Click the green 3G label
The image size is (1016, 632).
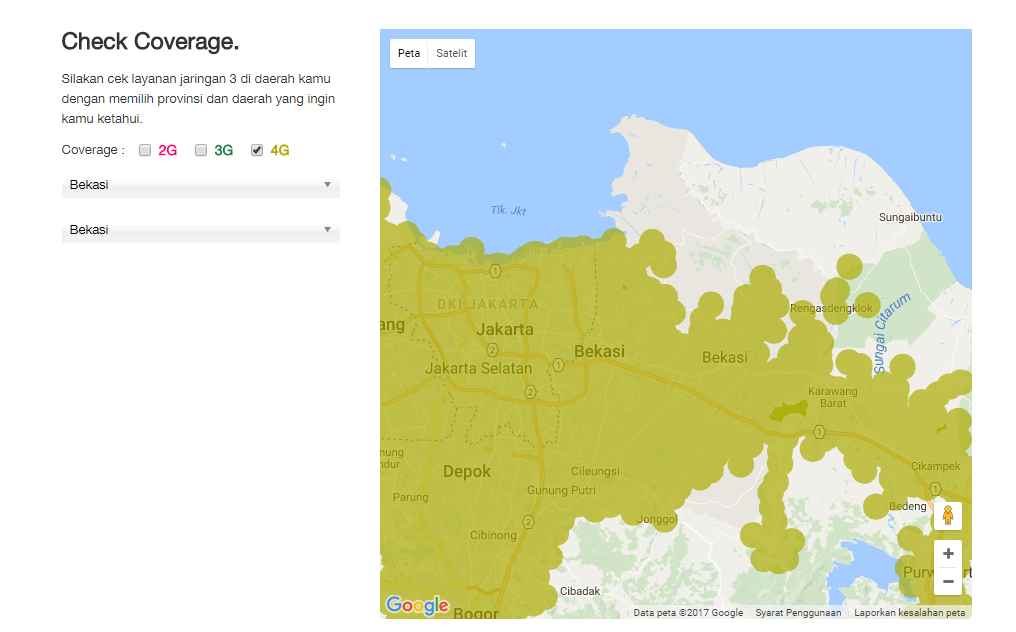(224, 150)
